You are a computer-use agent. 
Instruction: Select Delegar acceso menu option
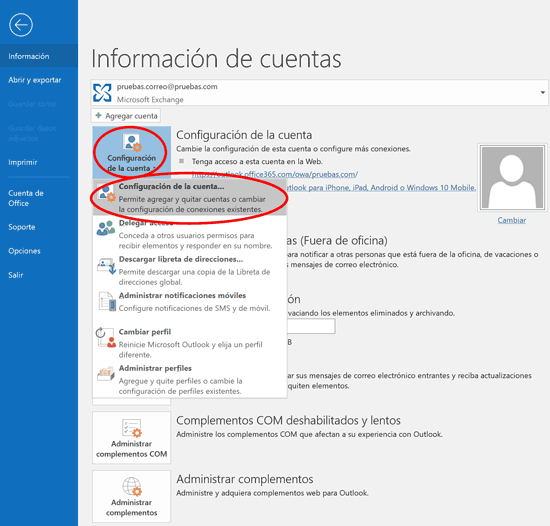pyautogui.click(x=190, y=234)
